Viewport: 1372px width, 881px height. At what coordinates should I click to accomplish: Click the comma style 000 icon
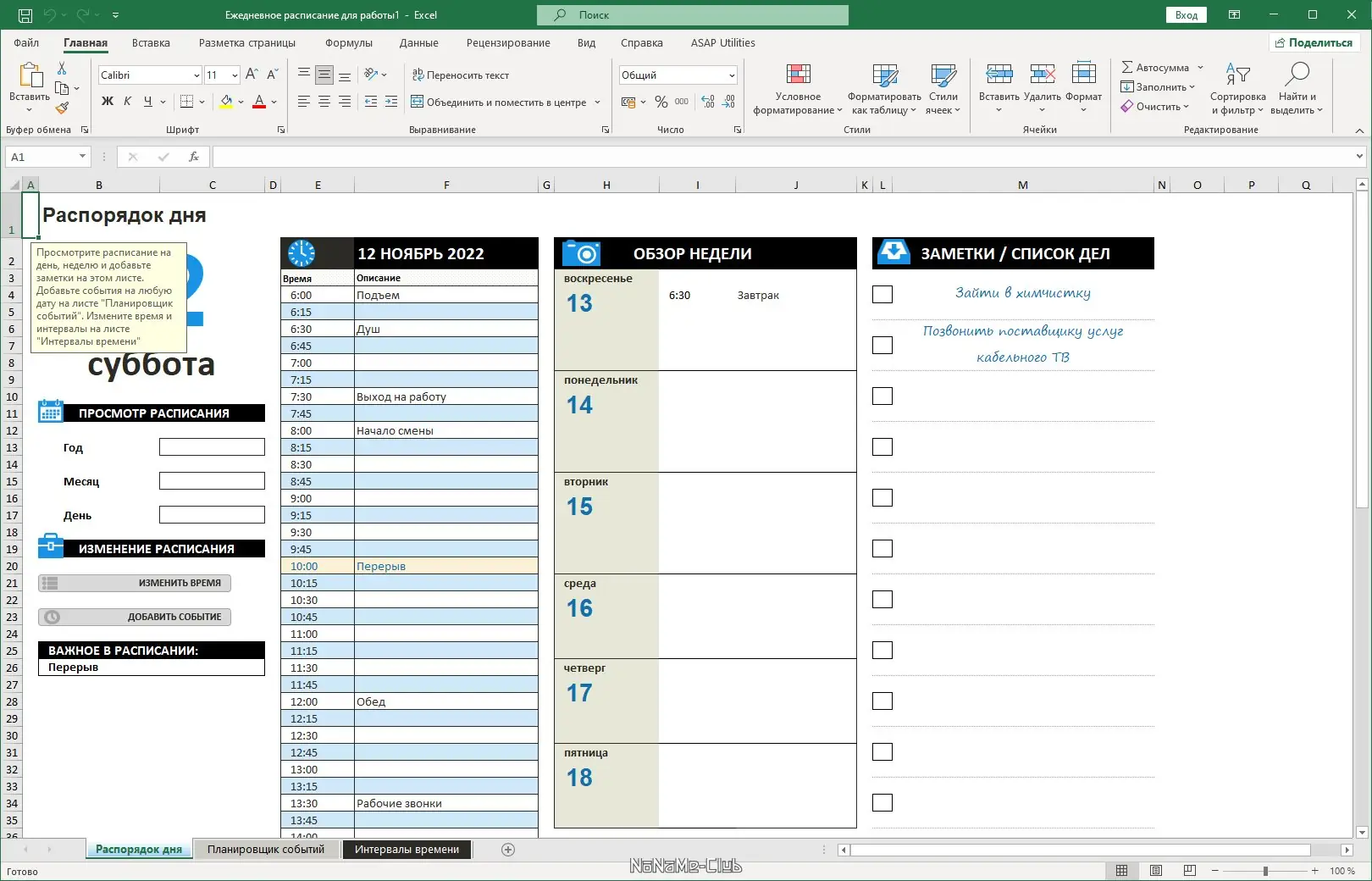click(682, 102)
